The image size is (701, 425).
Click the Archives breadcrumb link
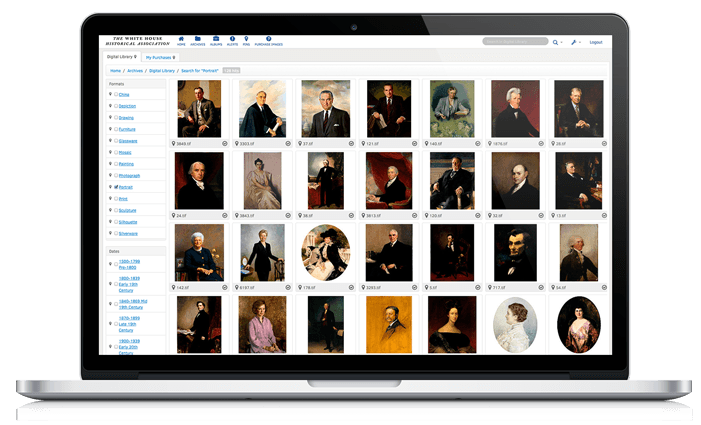[135, 71]
